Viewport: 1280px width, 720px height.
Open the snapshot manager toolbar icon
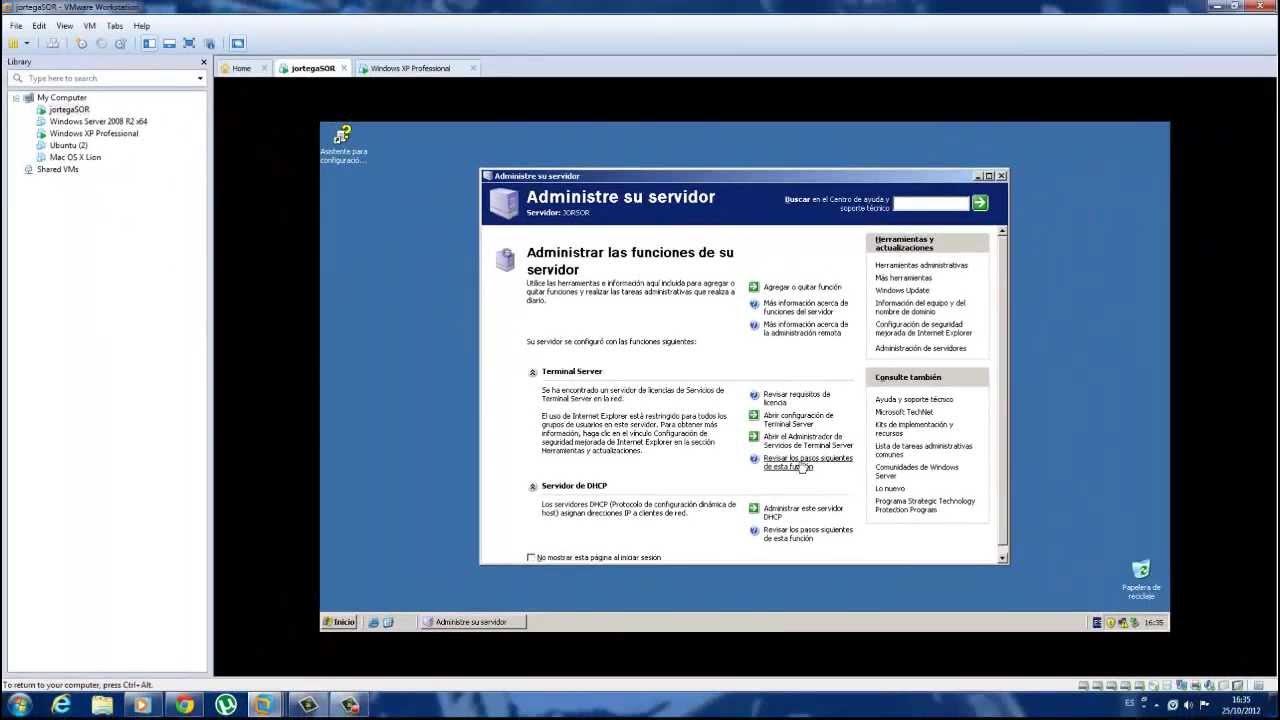[x=121, y=43]
